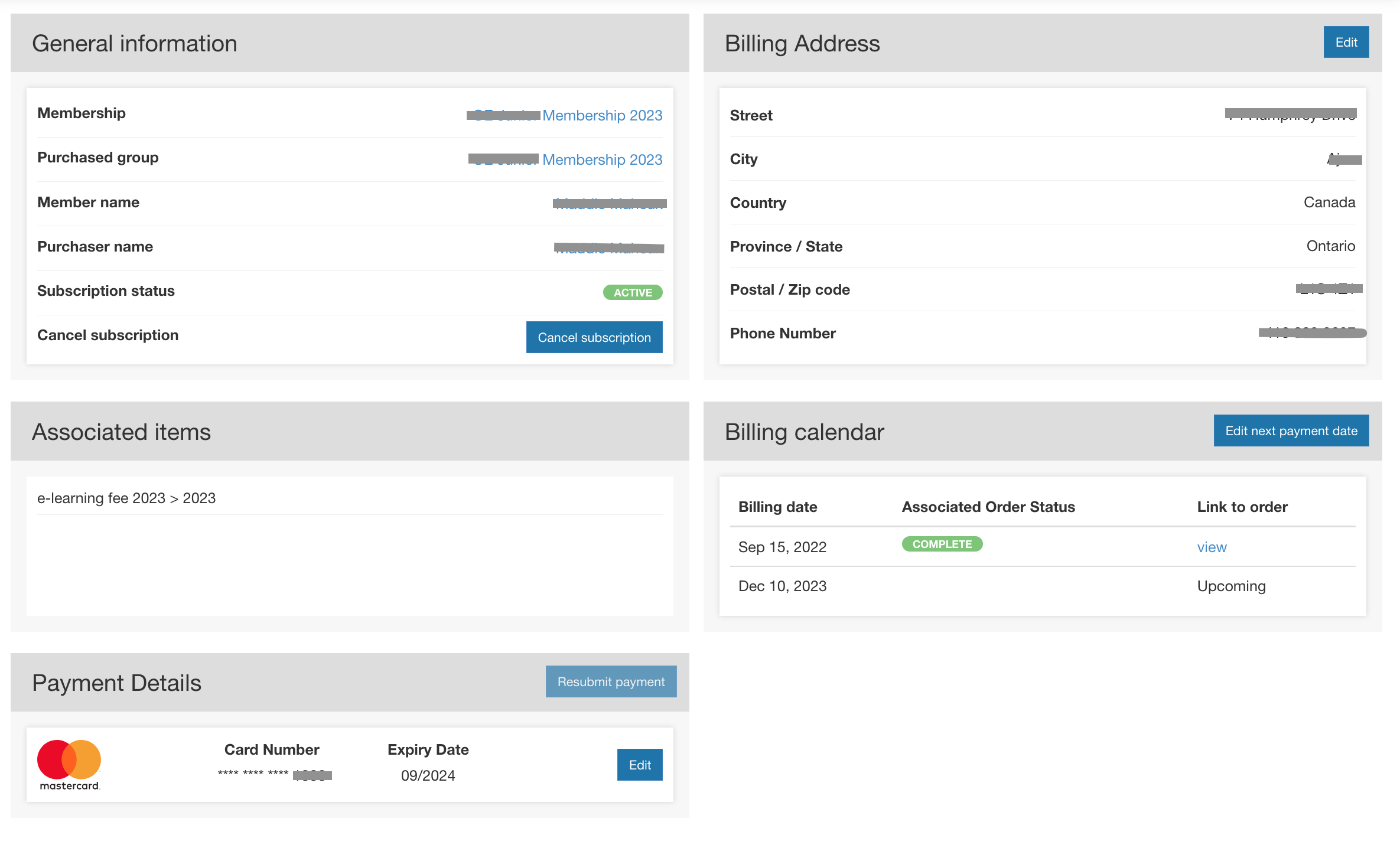Click the masked Card Number value

click(x=274, y=775)
